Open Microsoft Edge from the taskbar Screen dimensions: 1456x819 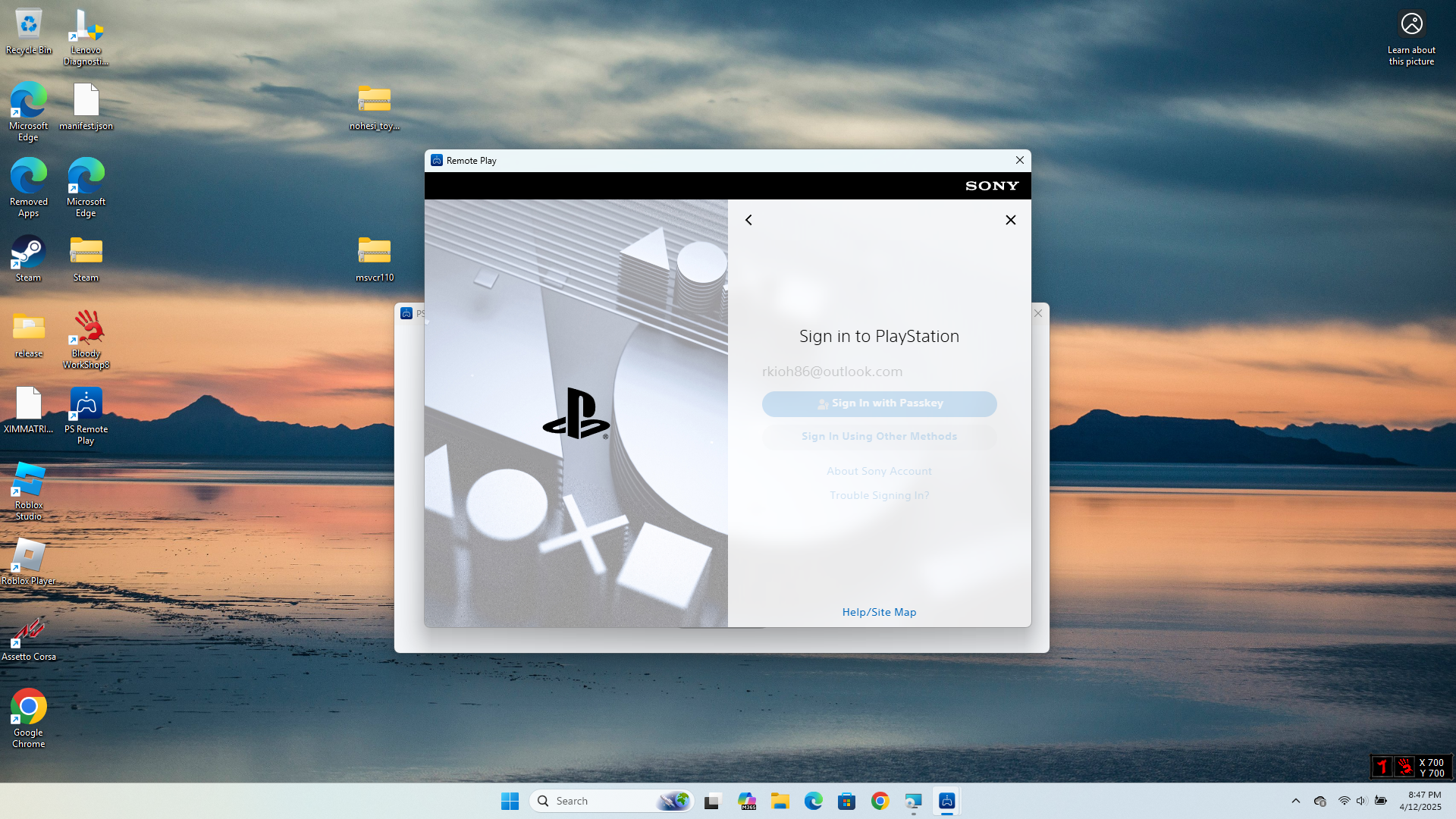pyautogui.click(x=814, y=801)
